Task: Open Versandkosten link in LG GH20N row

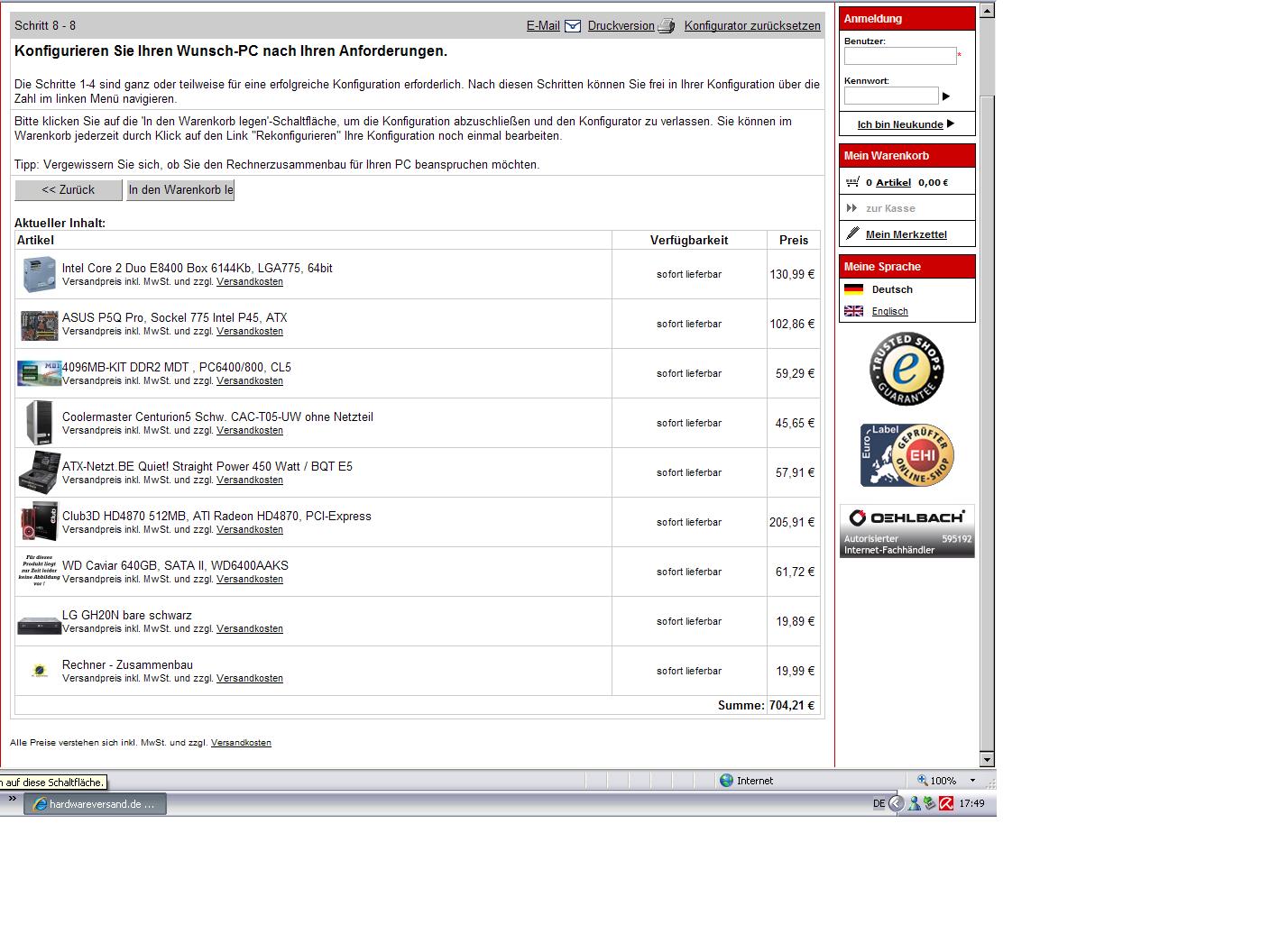Action: (x=250, y=629)
